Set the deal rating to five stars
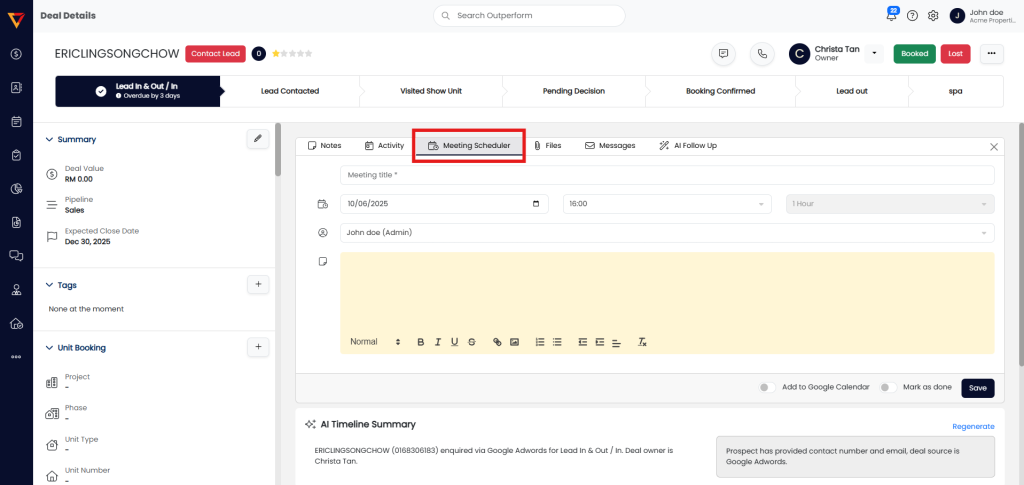The image size is (1024, 485). point(308,54)
